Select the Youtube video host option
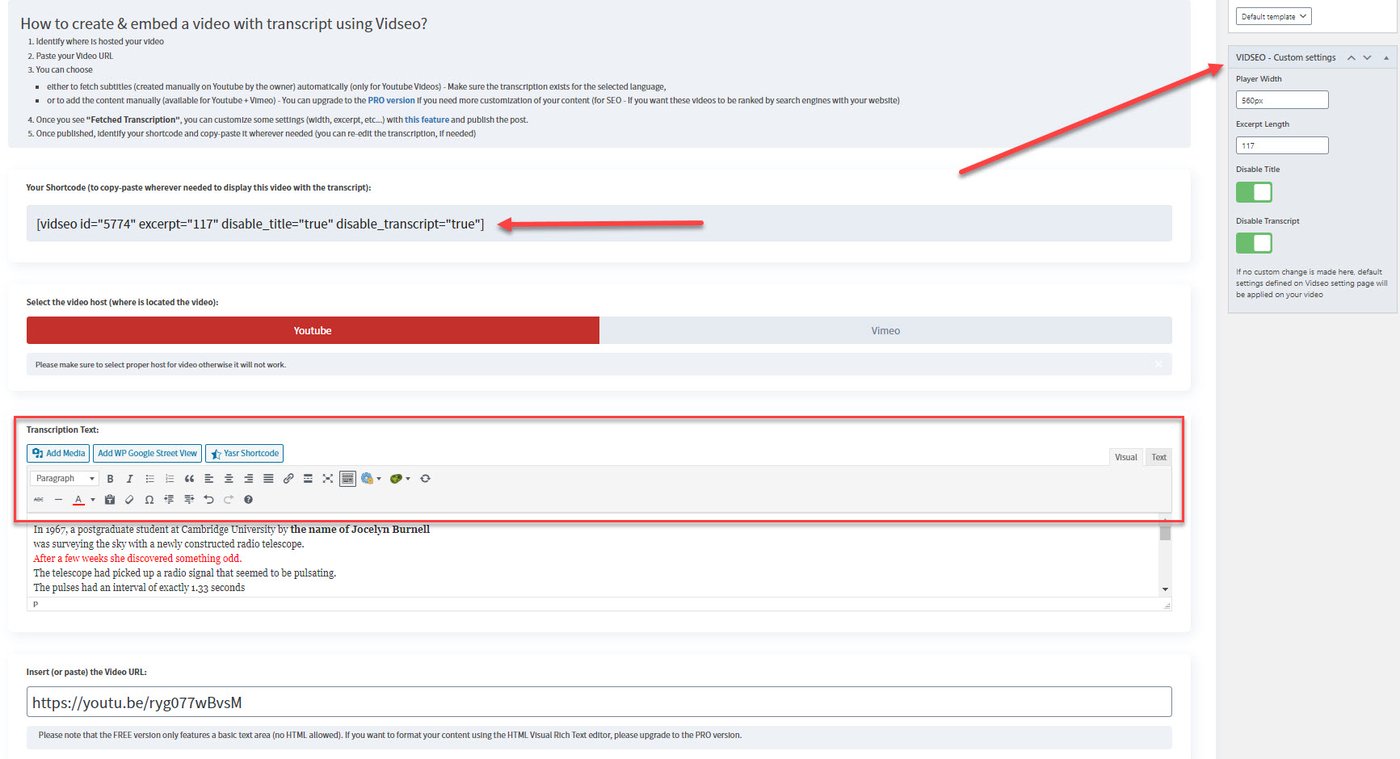Screen dimensions: 1400x759 [x=313, y=330]
